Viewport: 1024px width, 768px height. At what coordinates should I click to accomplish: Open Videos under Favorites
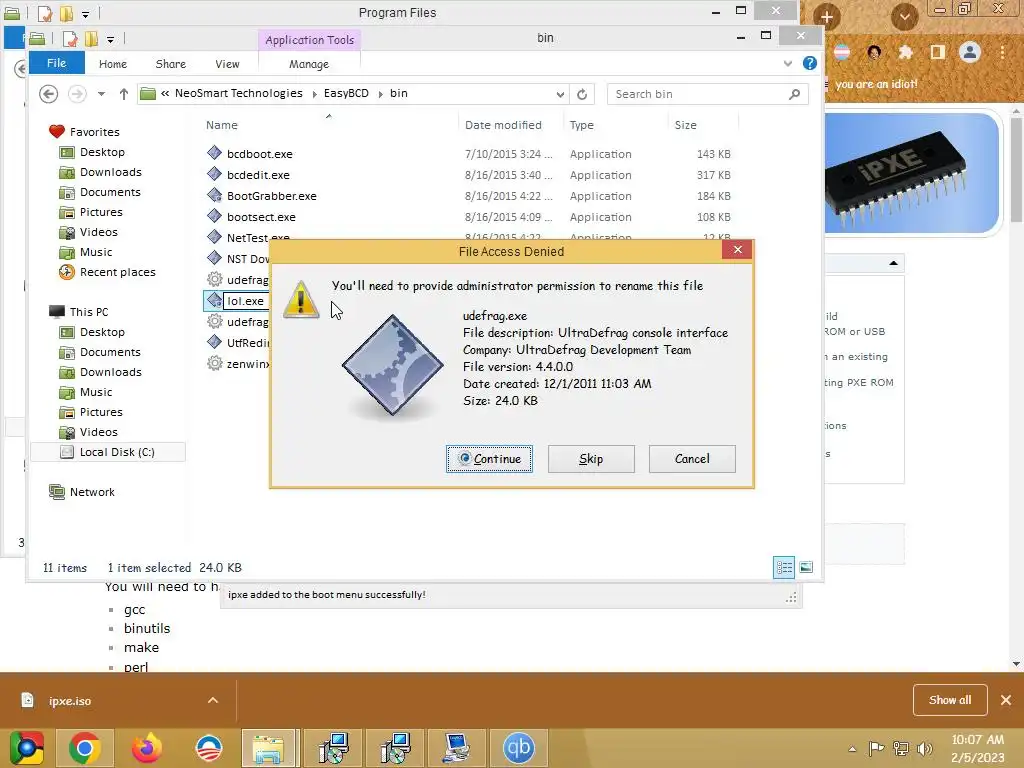point(99,232)
